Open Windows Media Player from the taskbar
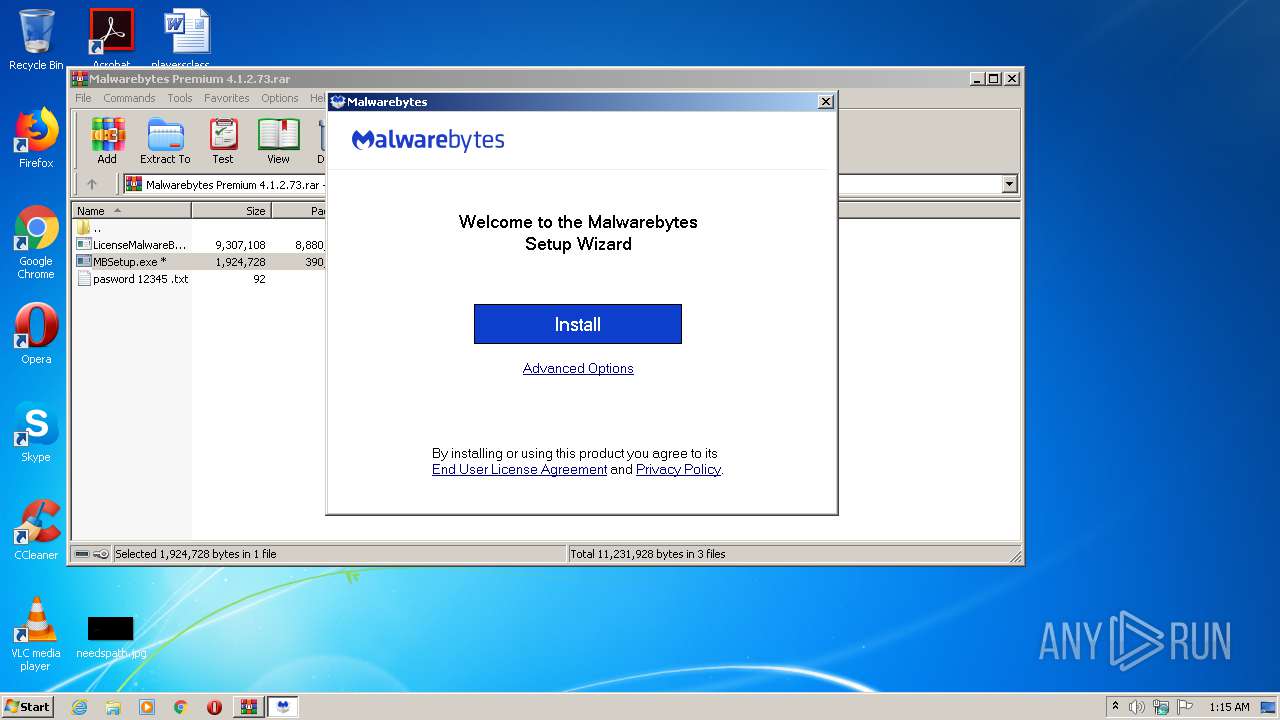The height and width of the screenshot is (720, 1280). [147, 707]
